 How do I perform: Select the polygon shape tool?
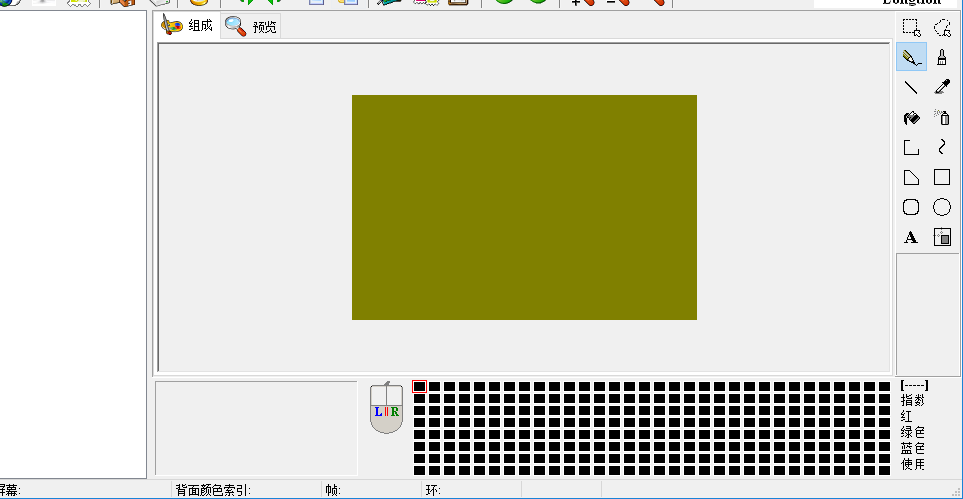click(911, 178)
